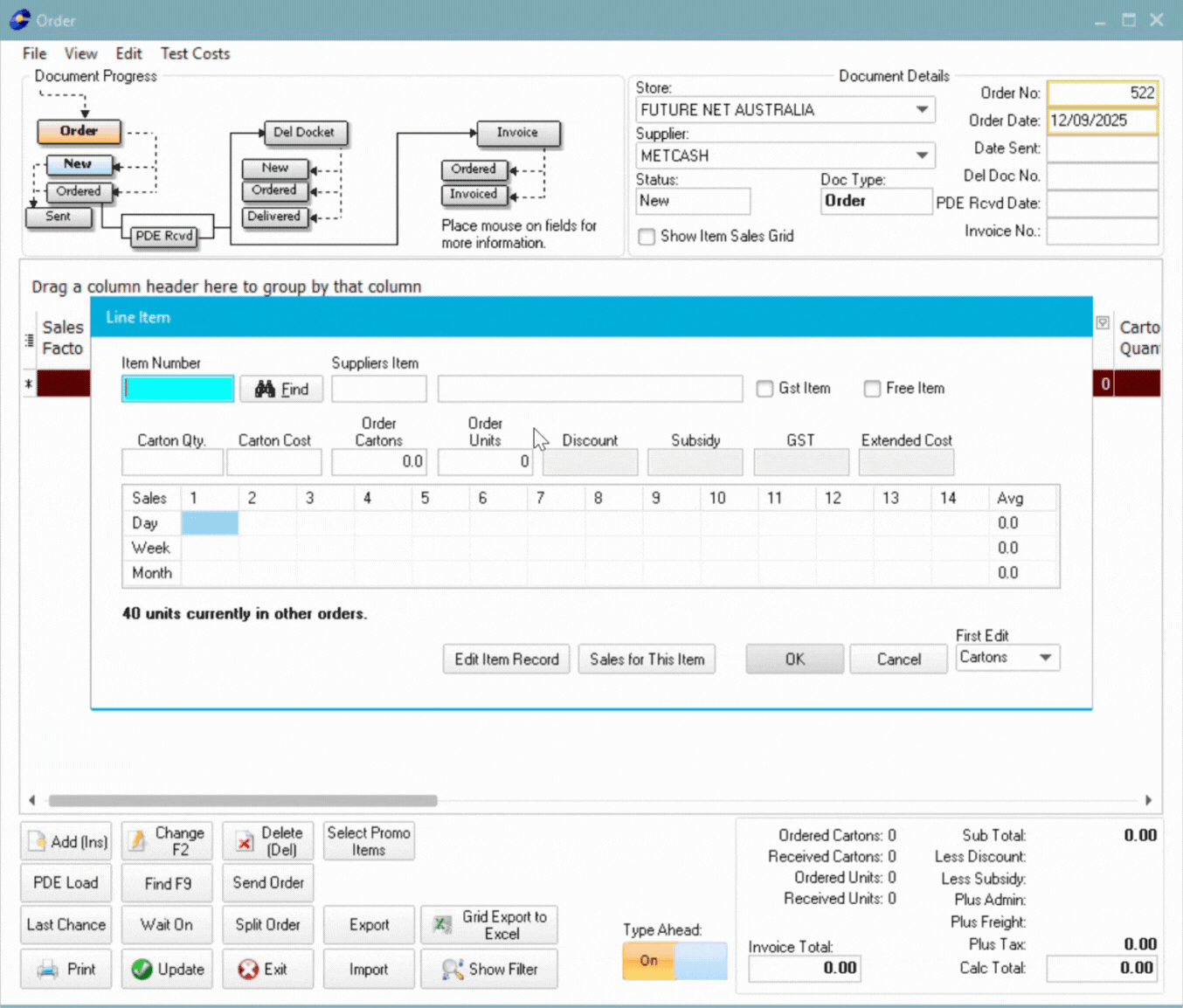1183x1008 pixels.
Task: Enable Show Item Sales Grid
Action: point(647,237)
